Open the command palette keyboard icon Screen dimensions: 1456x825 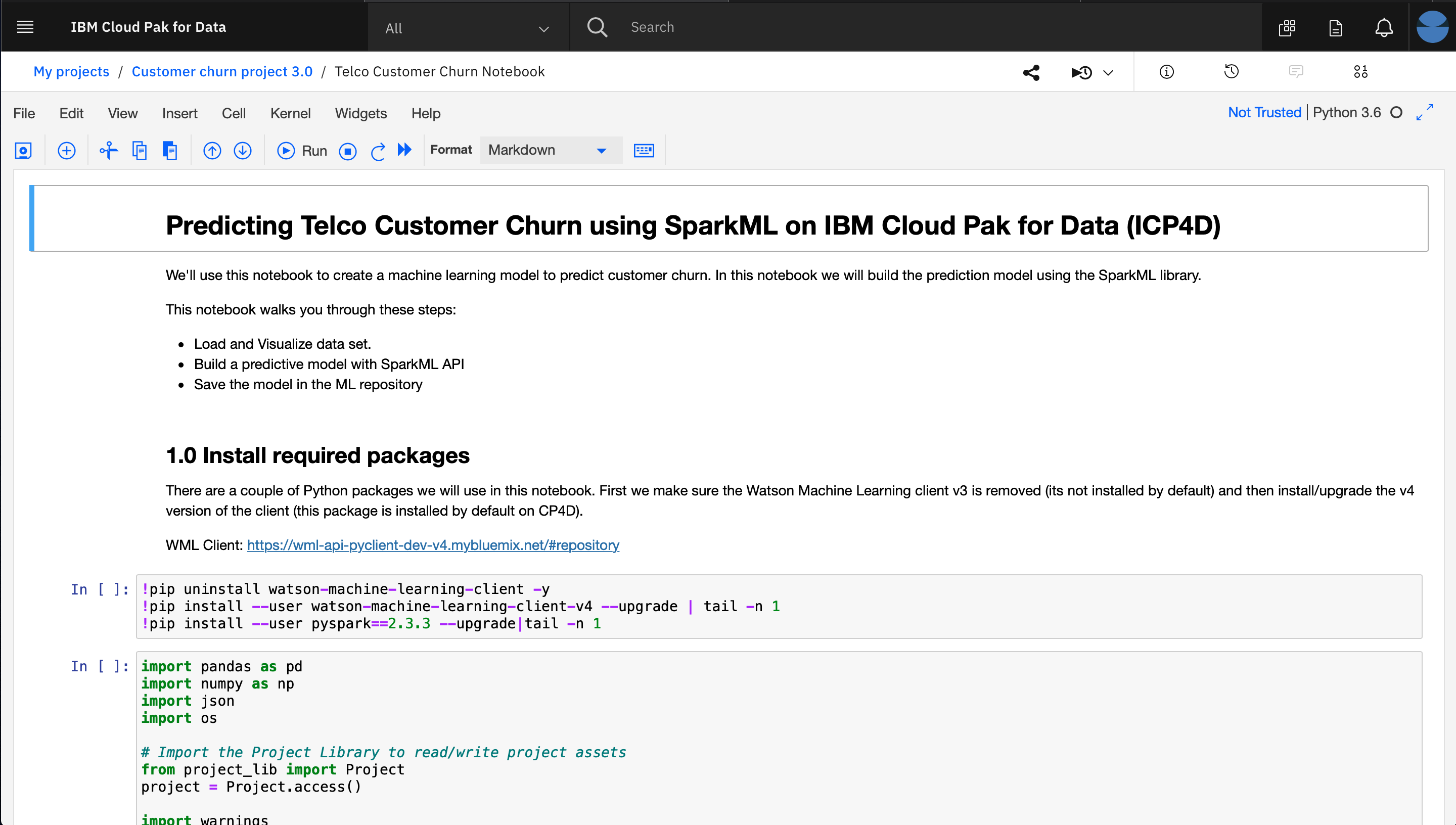(x=644, y=151)
